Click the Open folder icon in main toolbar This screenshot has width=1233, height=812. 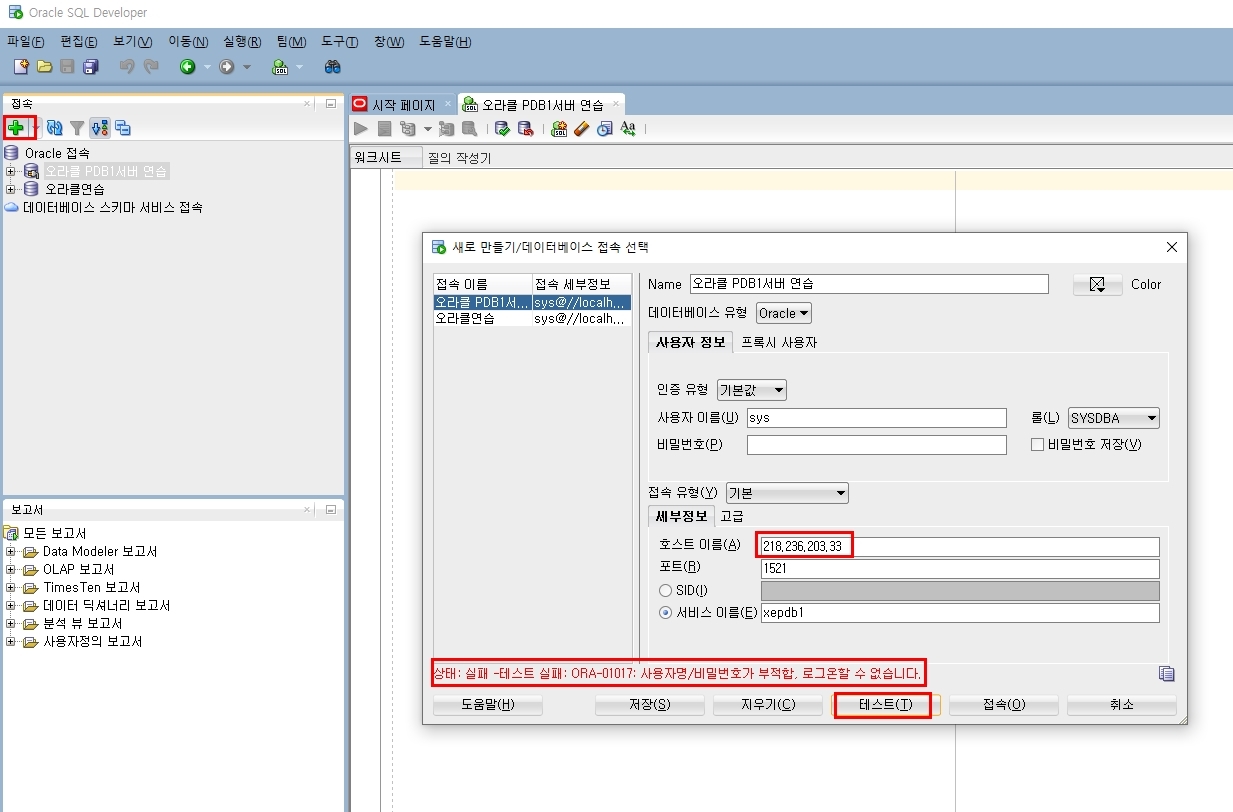pos(44,67)
